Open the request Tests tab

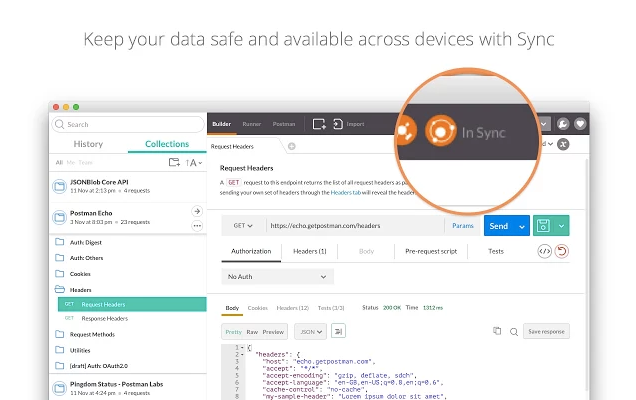(x=496, y=251)
